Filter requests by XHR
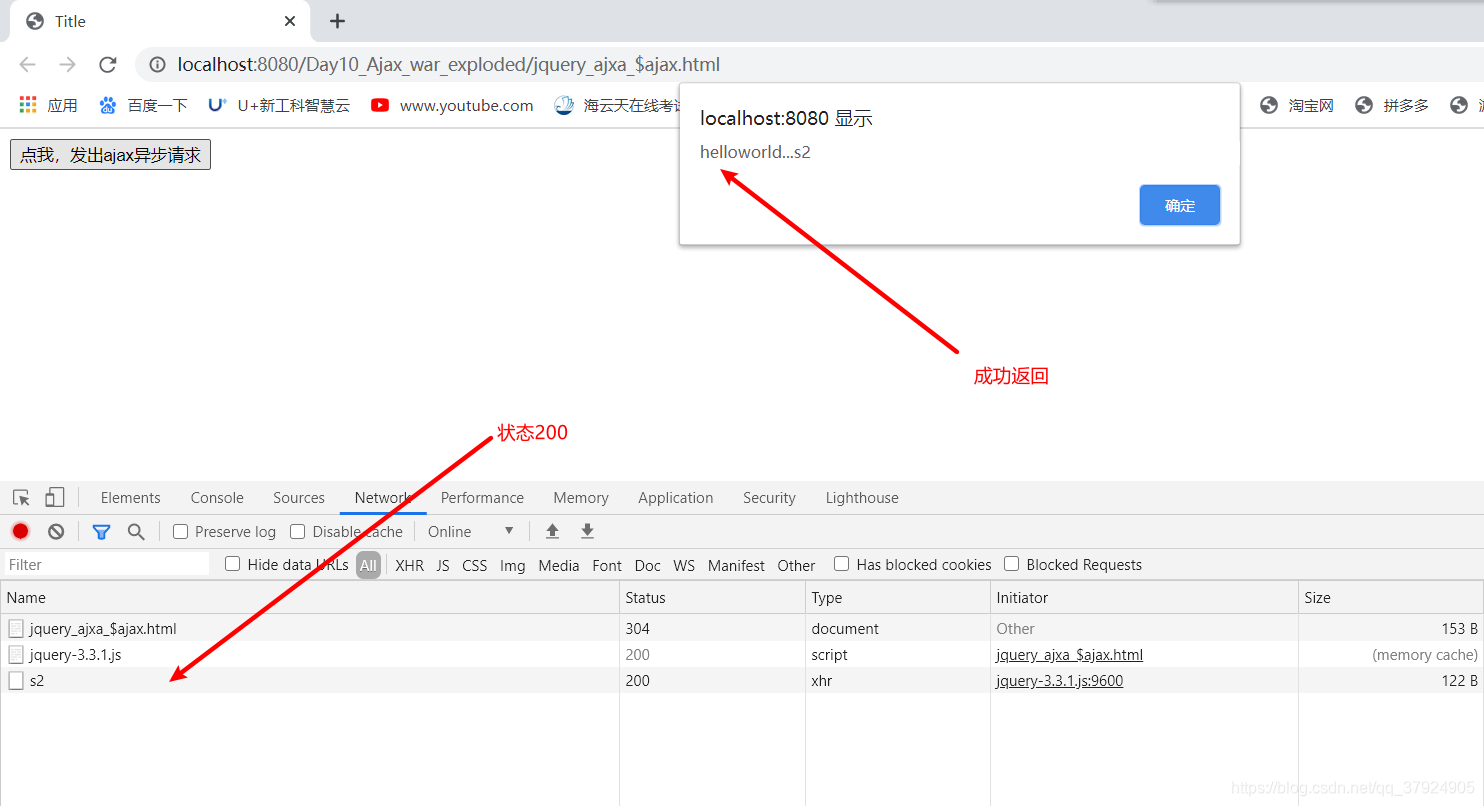Image resolution: width=1484 pixels, height=806 pixels. coord(409,565)
